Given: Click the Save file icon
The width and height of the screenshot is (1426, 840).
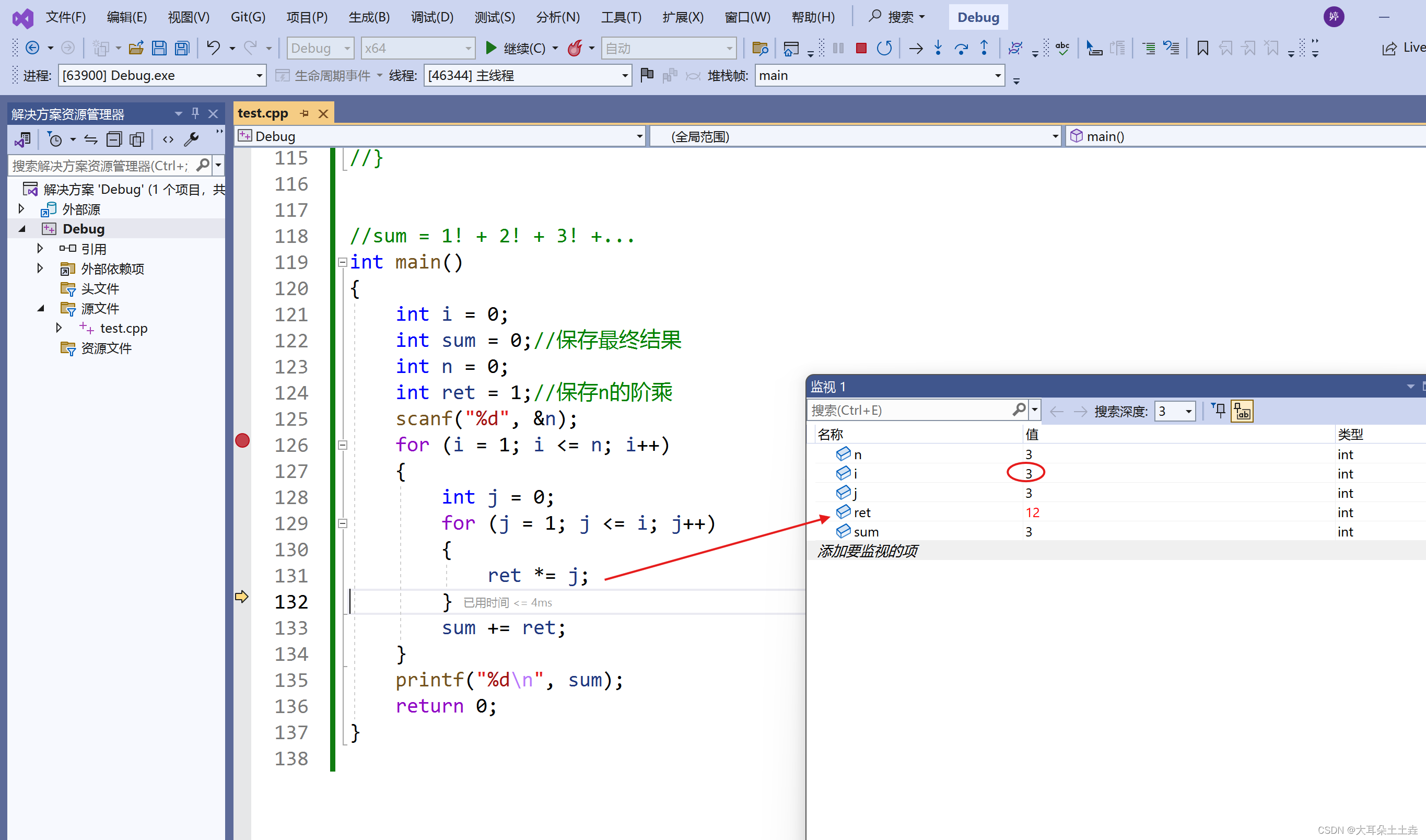Looking at the screenshot, I should pos(160,48).
